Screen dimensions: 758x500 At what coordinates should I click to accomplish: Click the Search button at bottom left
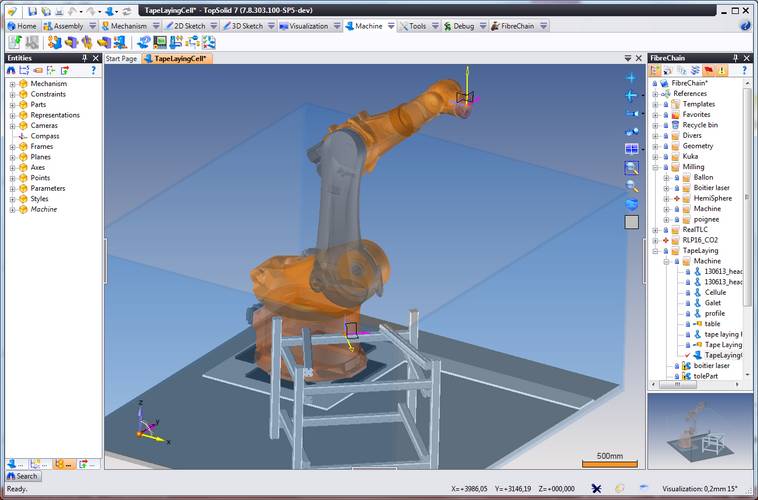tap(23, 476)
